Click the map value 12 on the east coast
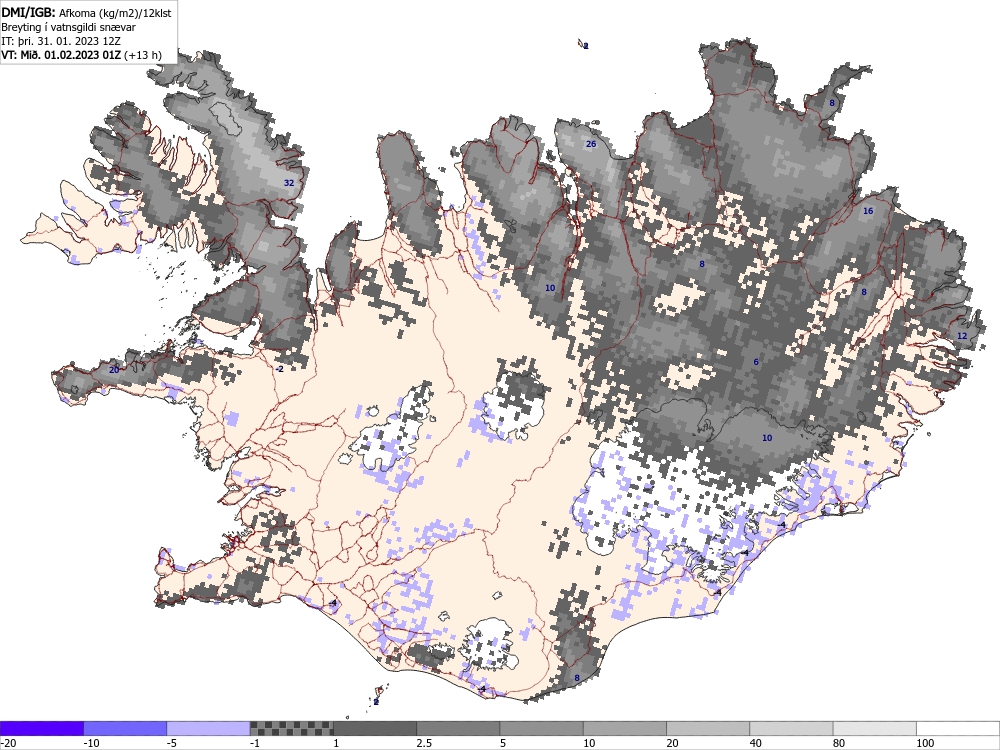This screenshot has width=1000, height=750. pos(962,336)
